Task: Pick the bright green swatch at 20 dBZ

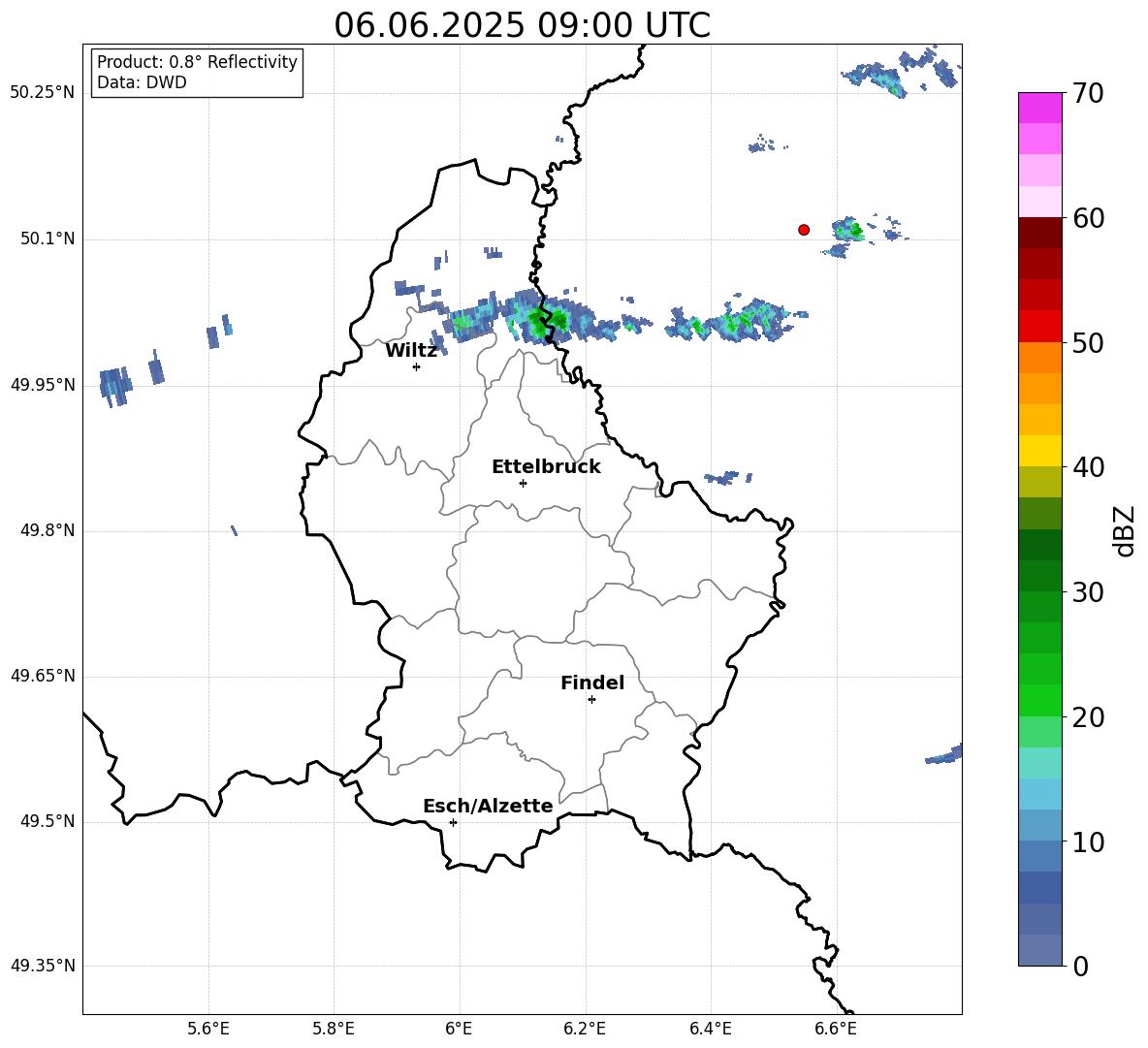Action: click(x=1040, y=701)
